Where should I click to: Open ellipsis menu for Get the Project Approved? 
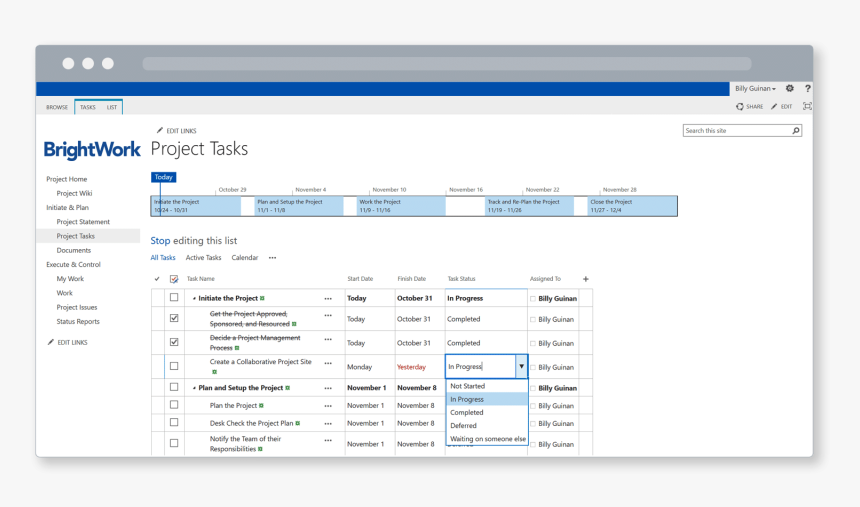327,316
